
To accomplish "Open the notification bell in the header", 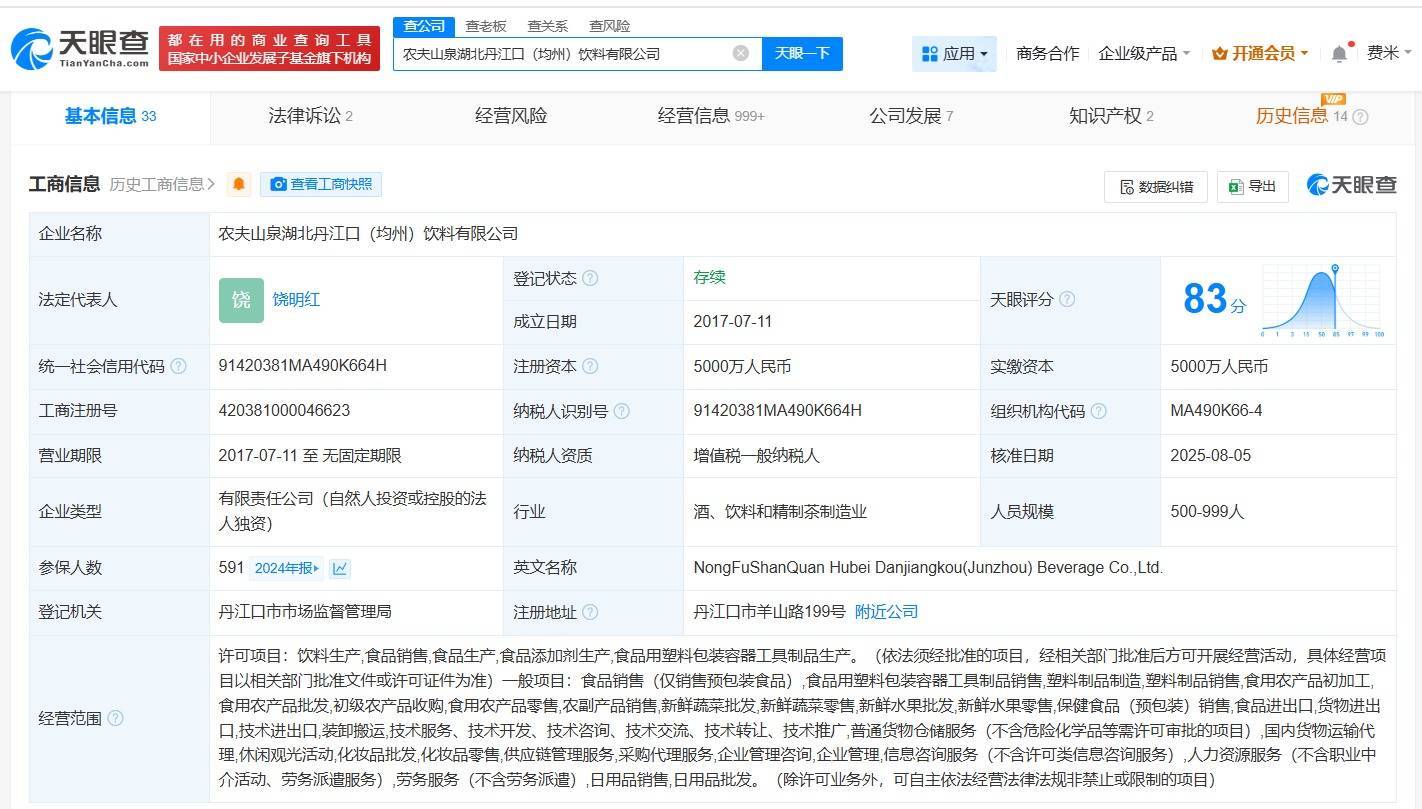I will (x=1340, y=53).
